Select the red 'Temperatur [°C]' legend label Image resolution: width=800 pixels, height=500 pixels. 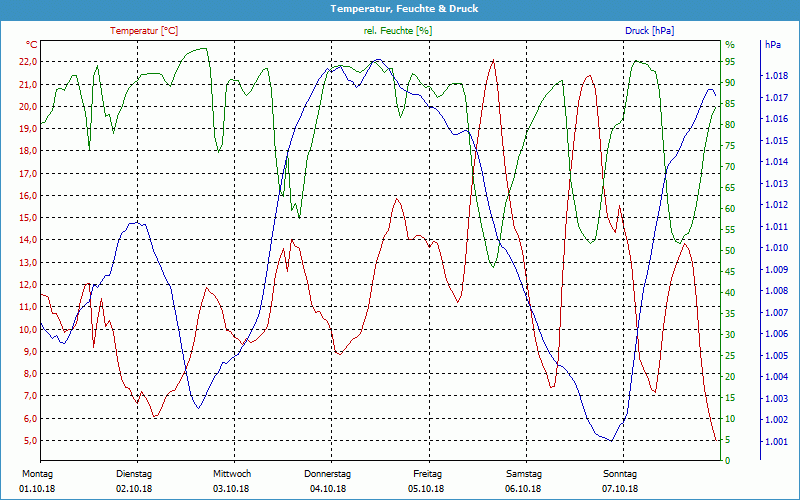[144, 31]
